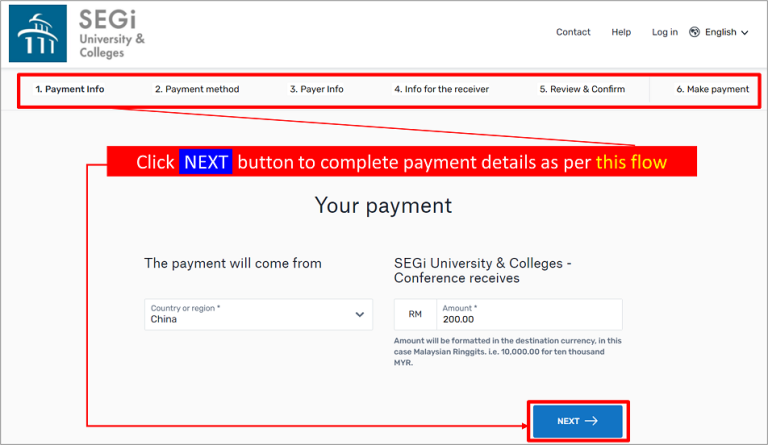Select the 3. Payer Info step
This screenshot has height=445, width=768.
(x=316, y=89)
